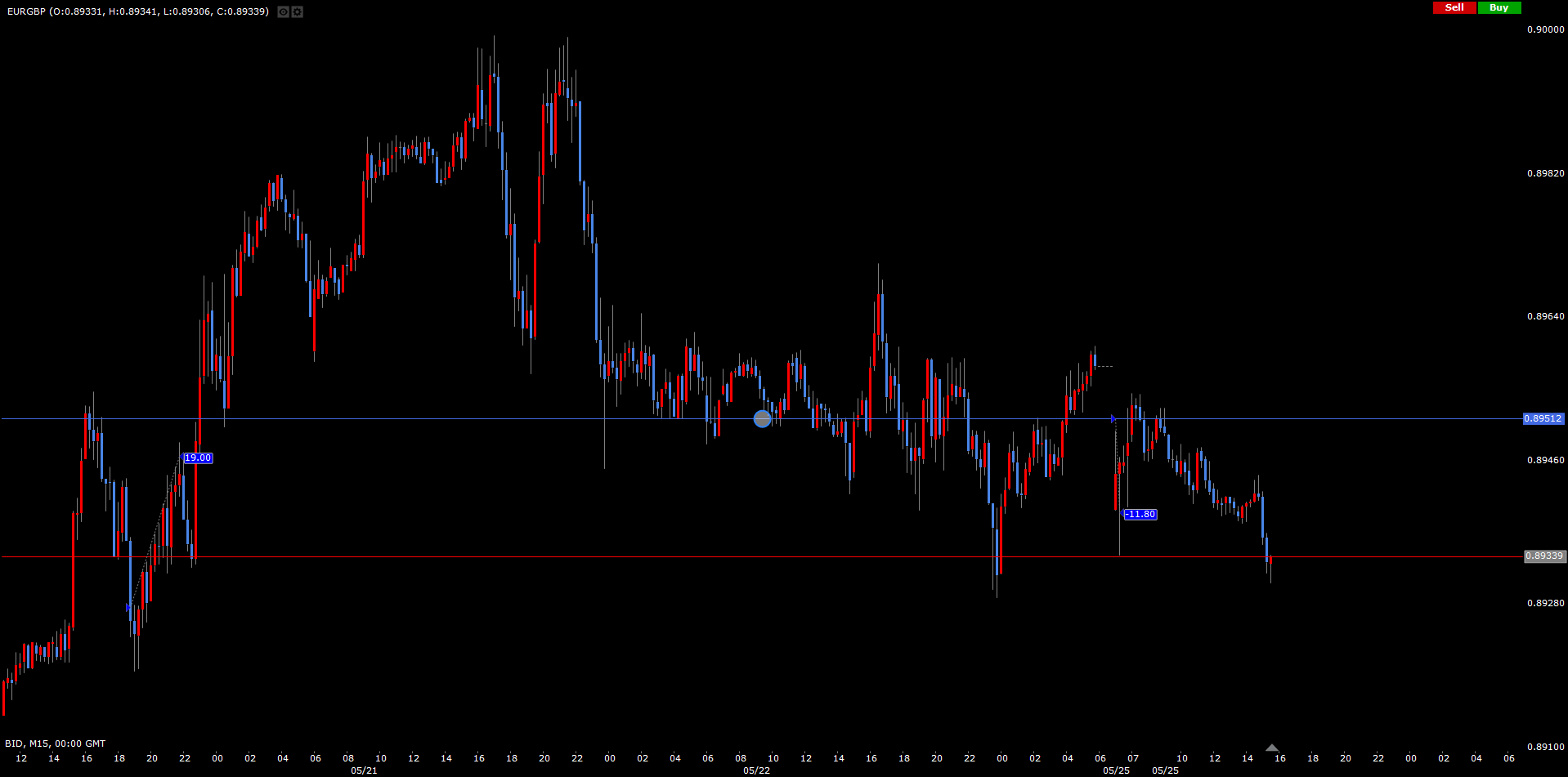Select the 19.00 trade profit label
Screen dimensions: 1568x777
coord(198,458)
